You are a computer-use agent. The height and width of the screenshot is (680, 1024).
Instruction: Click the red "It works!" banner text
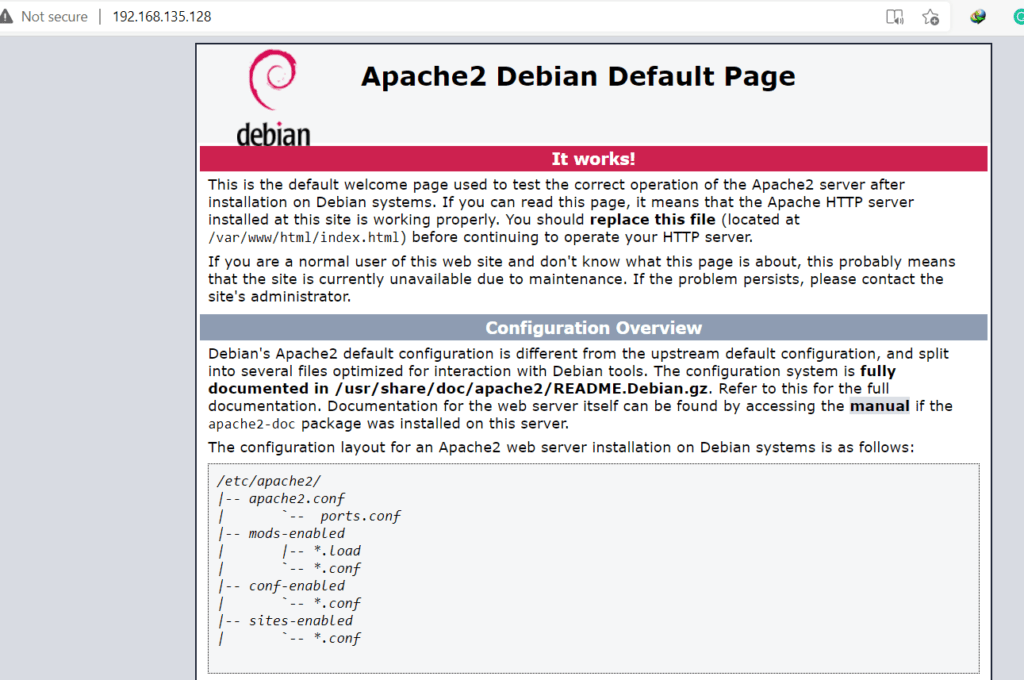(593, 159)
